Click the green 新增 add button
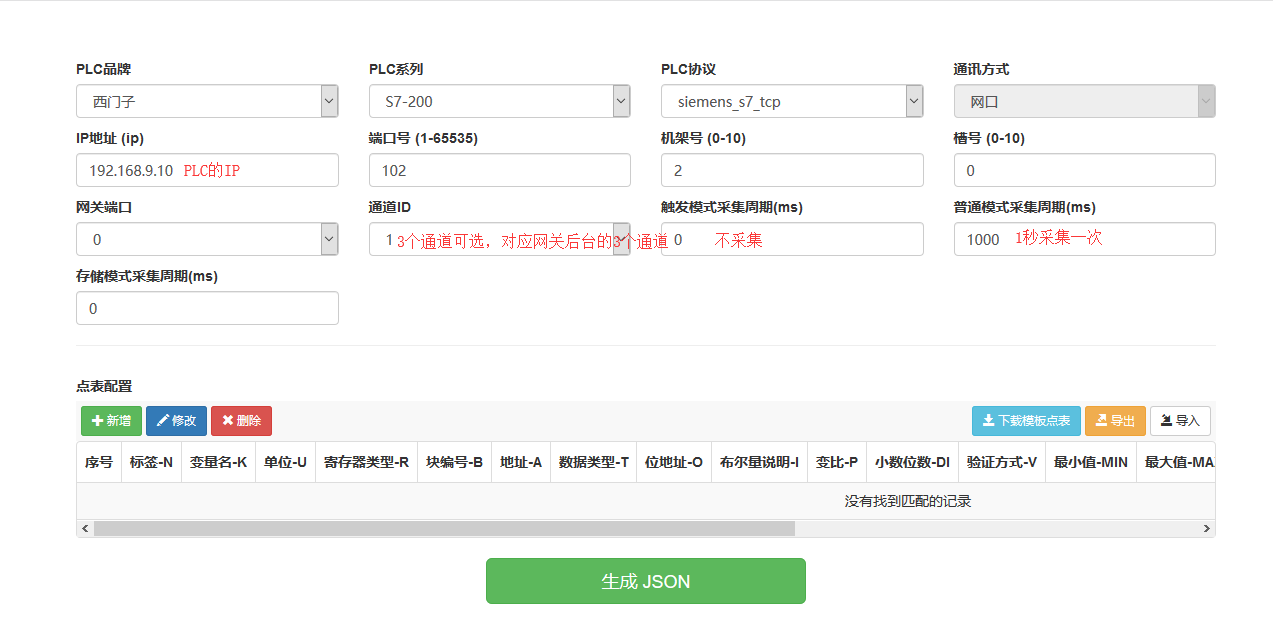The height and width of the screenshot is (628, 1273). [x=111, y=421]
